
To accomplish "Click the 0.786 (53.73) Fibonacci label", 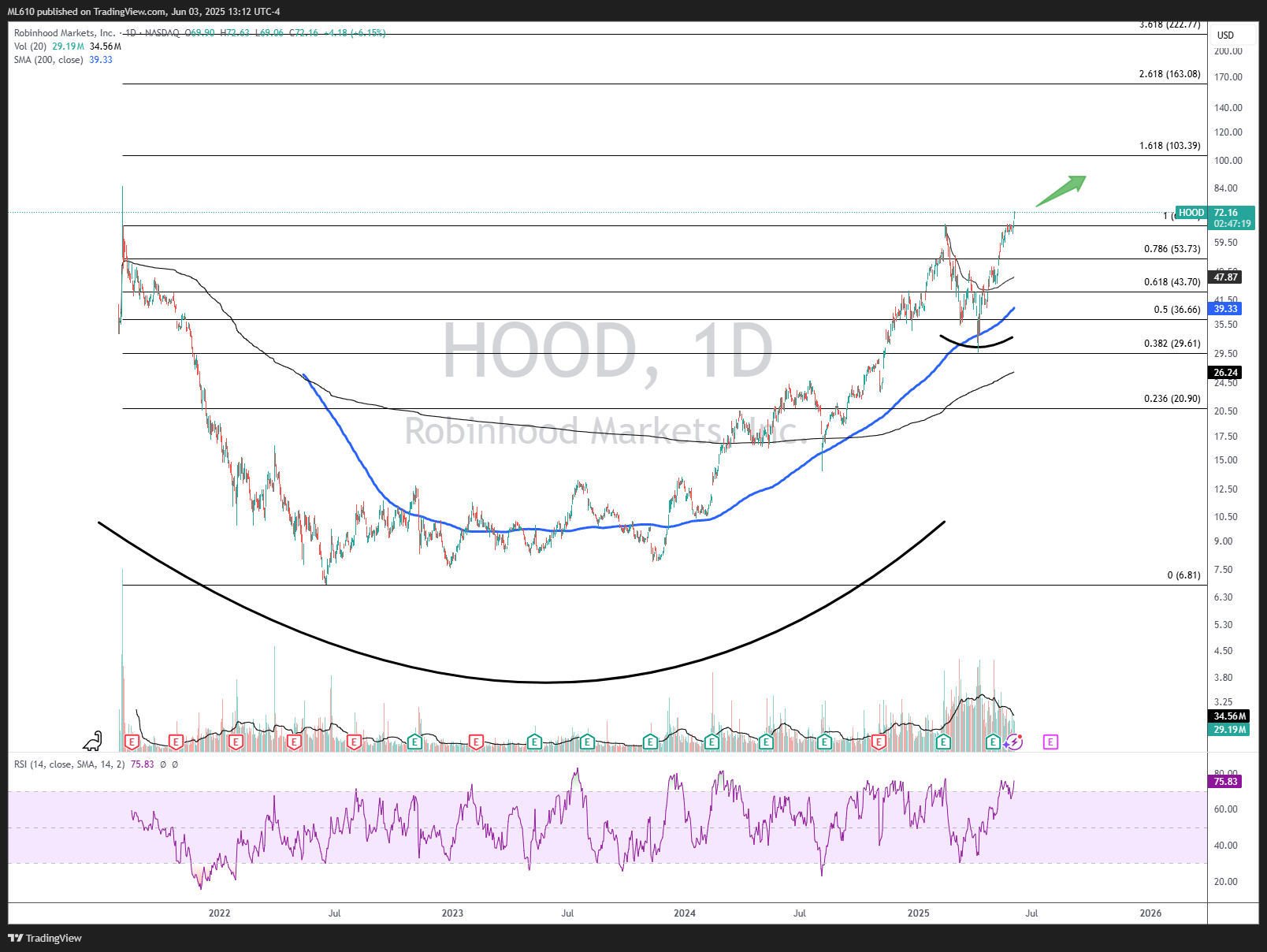I will tap(1172, 249).
